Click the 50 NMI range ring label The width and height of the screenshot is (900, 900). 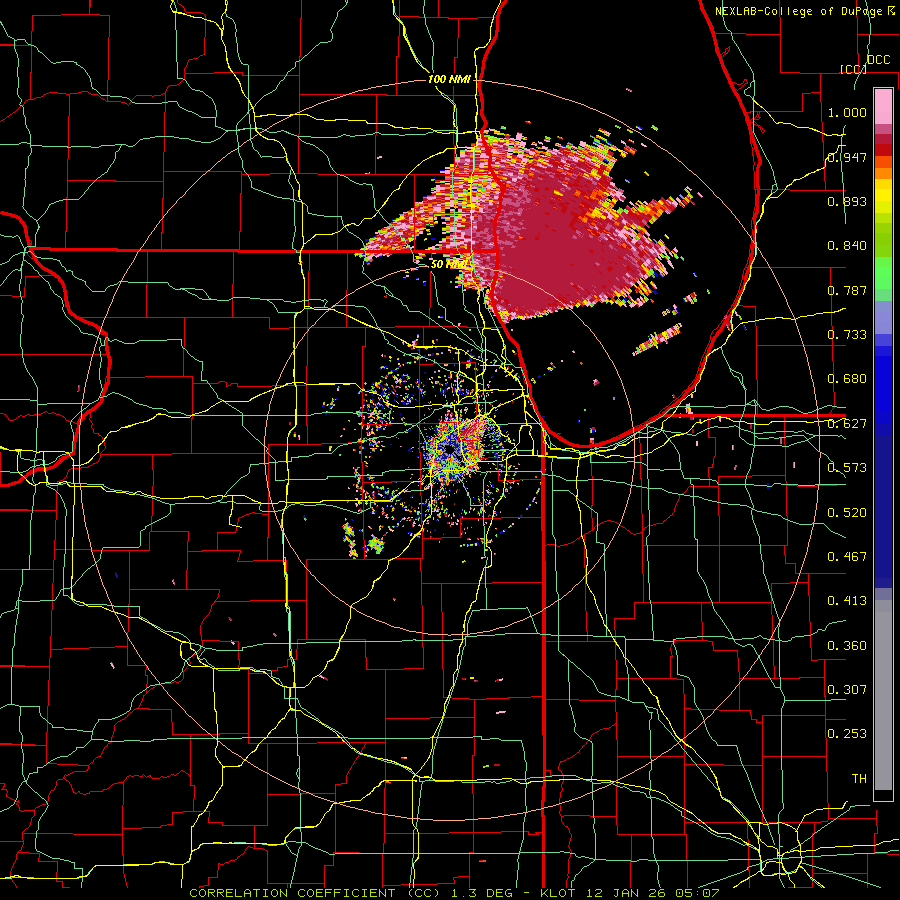click(448, 265)
